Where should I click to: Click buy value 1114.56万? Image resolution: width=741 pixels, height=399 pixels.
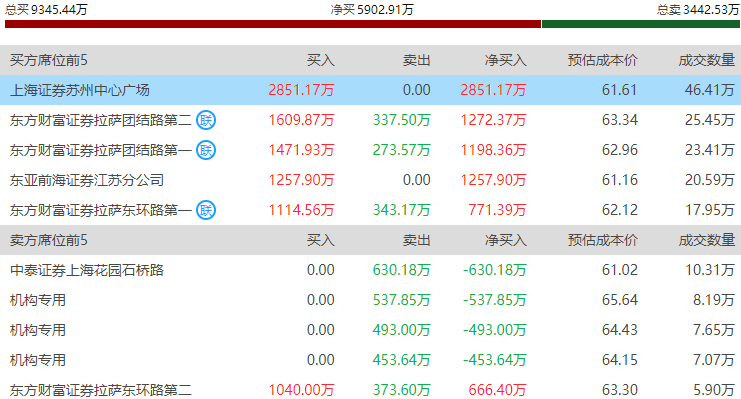(302, 210)
